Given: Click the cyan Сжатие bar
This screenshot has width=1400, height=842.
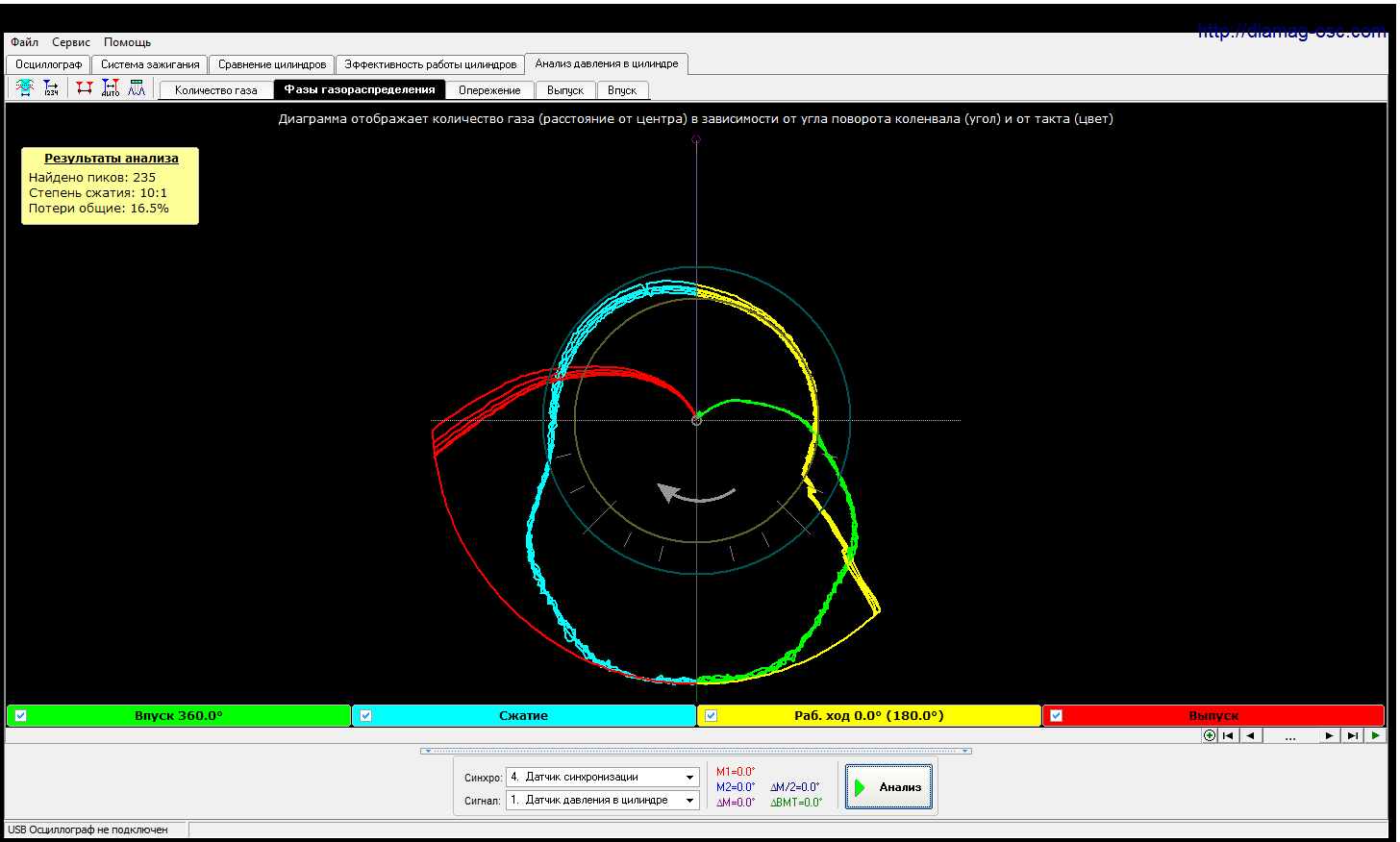Looking at the screenshot, I should [x=524, y=715].
